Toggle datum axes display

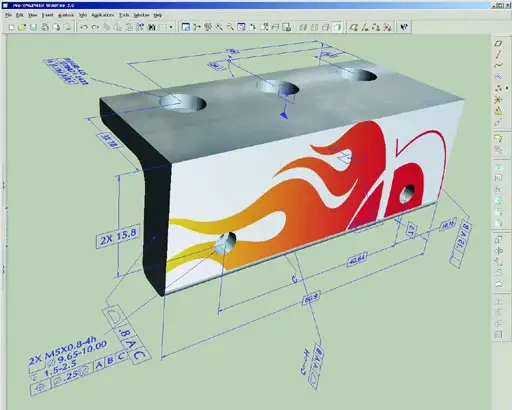pyautogui.click(x=365, y=27)
